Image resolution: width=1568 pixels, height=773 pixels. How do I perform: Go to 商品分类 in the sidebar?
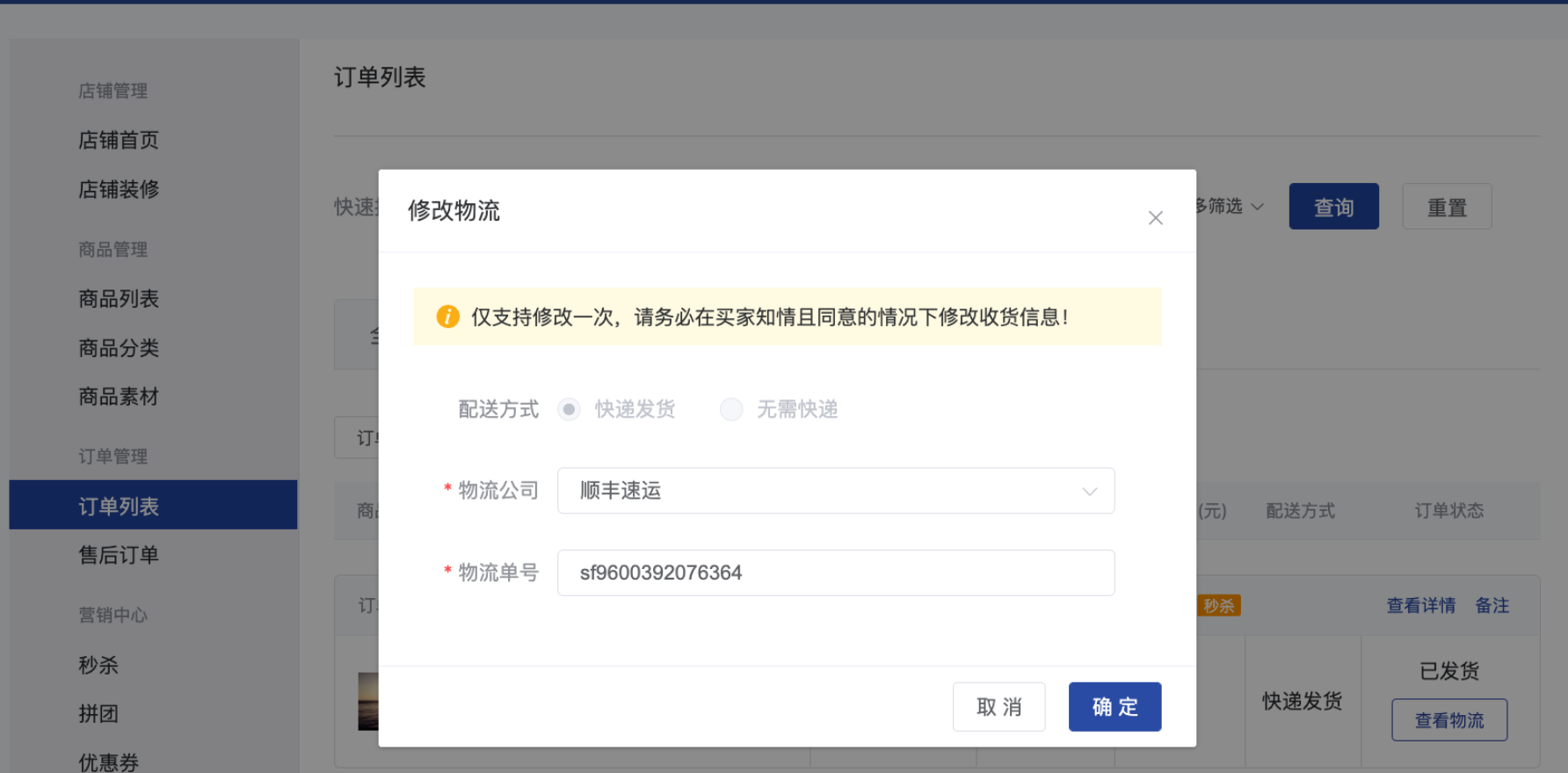coord(119,348)
